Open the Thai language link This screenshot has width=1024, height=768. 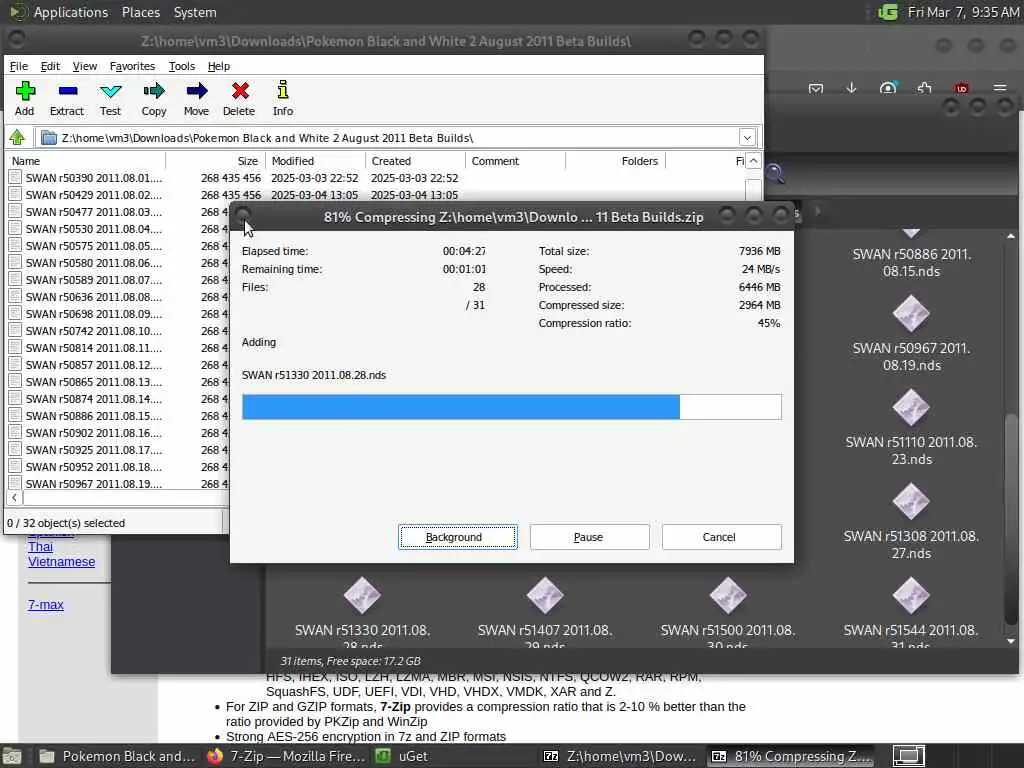tap(40, 547)
